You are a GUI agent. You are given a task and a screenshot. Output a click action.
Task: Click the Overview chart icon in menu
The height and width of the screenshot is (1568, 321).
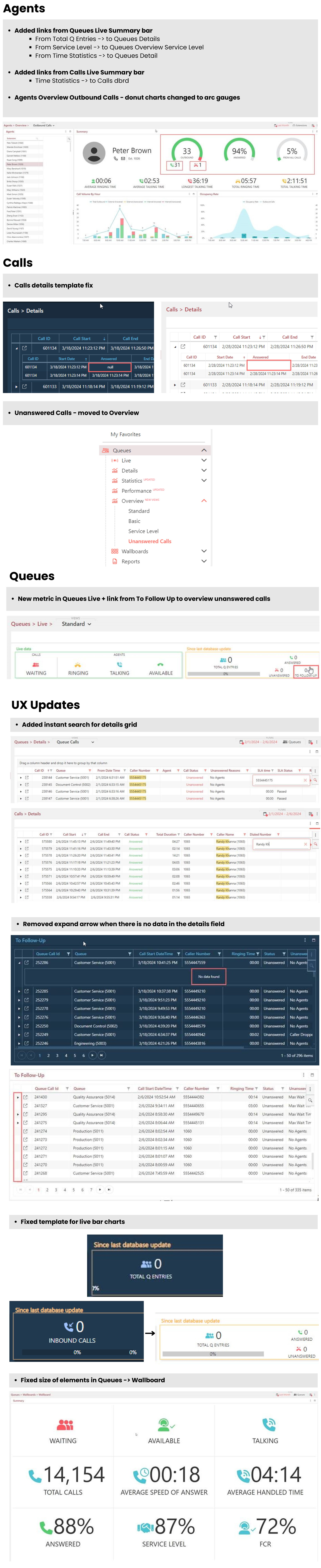(x=115, y=501)
